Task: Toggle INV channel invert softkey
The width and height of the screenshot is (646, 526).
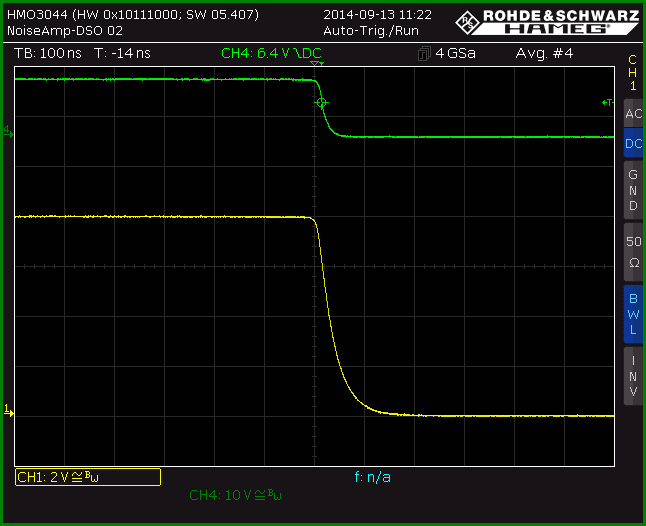Action: [x=633, y=376]
